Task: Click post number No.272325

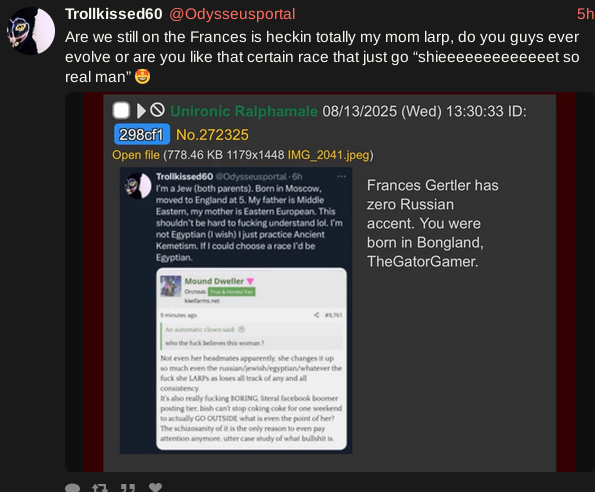Action: (212, 135)
